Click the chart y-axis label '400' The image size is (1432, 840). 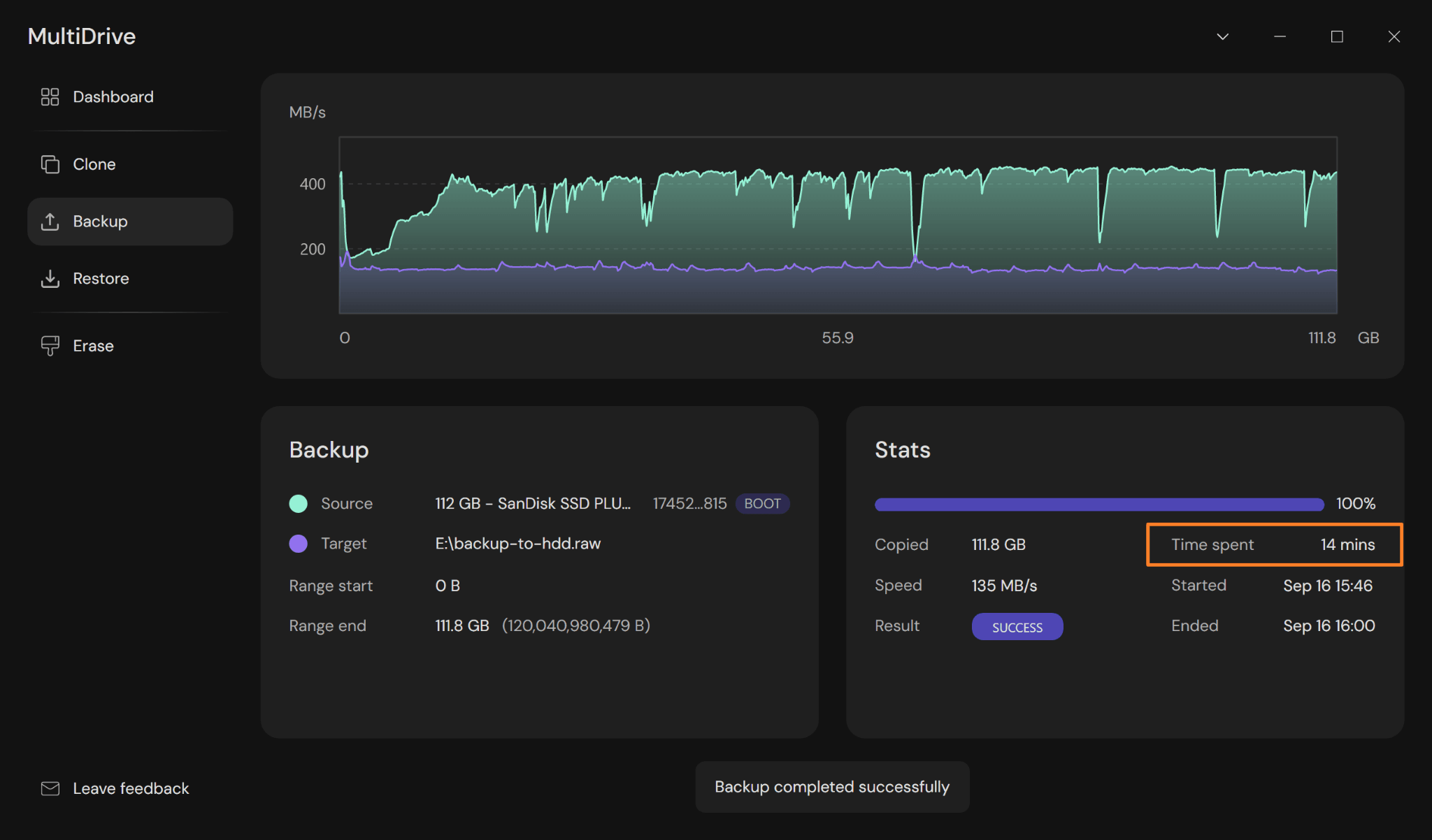[313, 184]
